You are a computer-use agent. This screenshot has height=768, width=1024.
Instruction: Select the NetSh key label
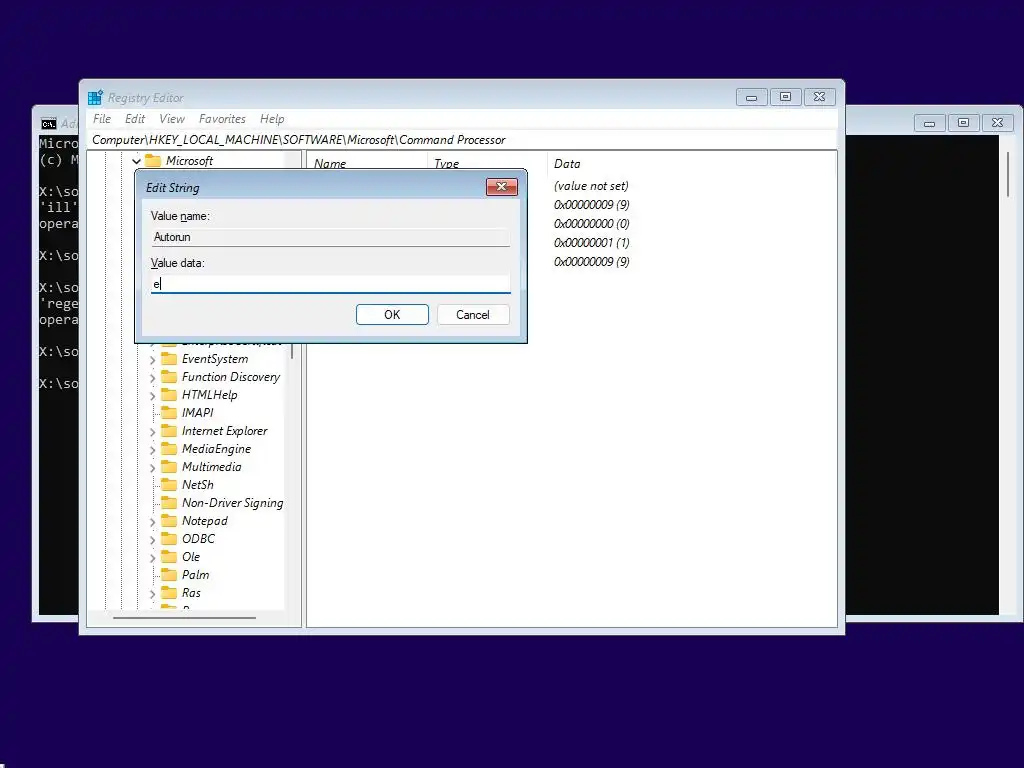tap(197, 485)
